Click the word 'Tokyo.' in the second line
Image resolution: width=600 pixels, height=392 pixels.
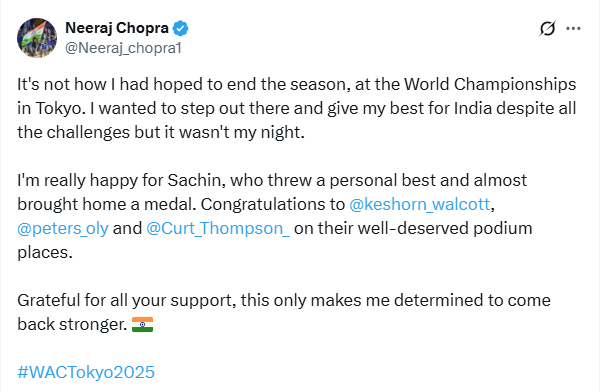[x=60, y=109]
